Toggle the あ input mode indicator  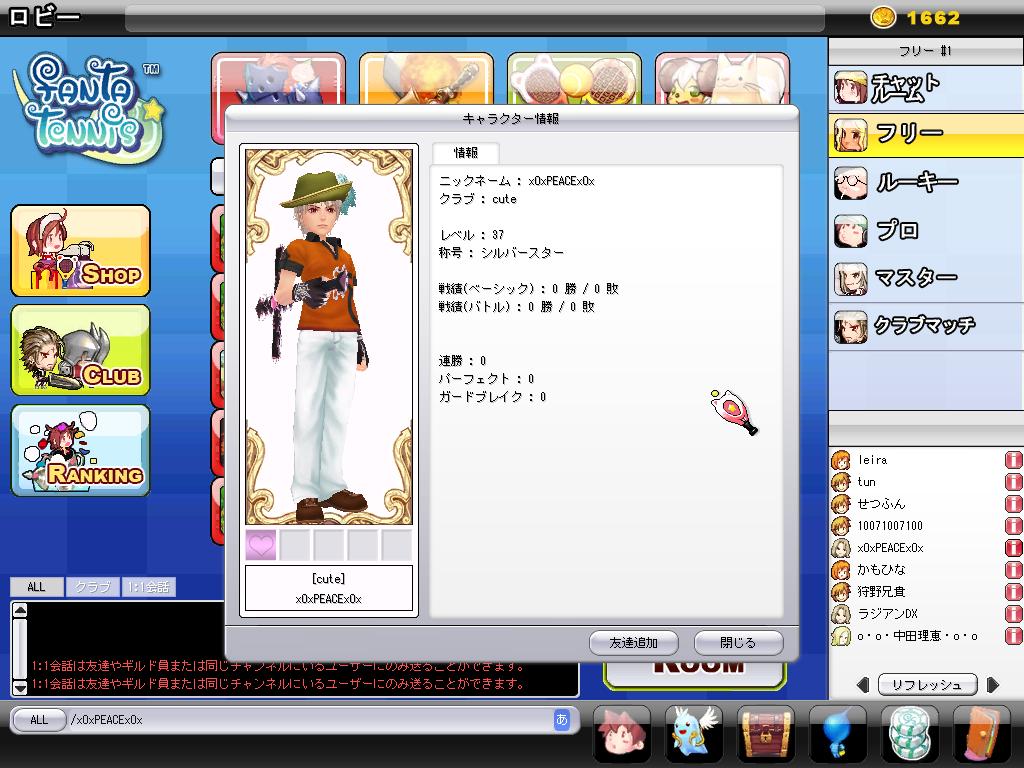pyautogui.click(x=561, y=719)
